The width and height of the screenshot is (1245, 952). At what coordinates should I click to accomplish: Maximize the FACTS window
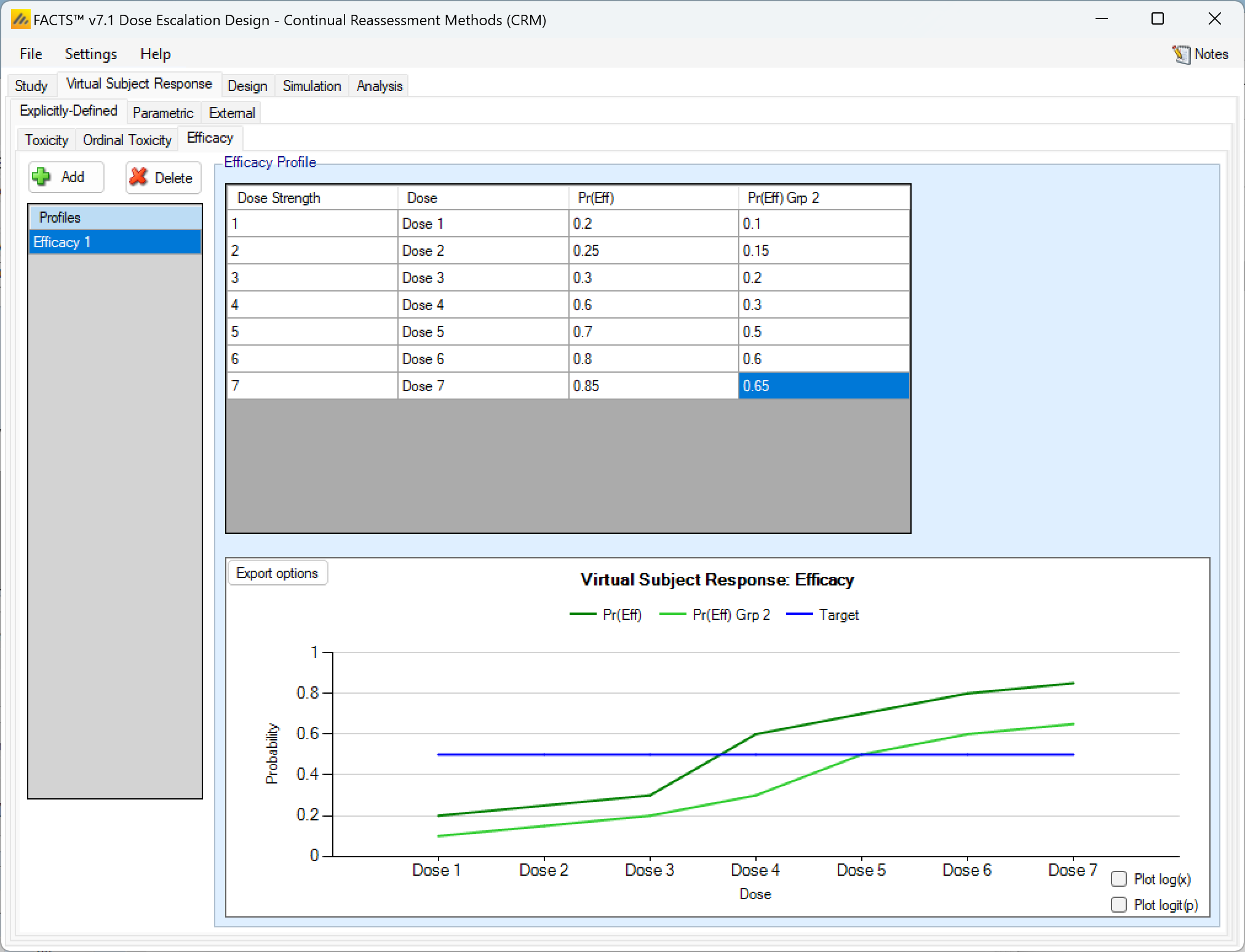(x=1158, y=19)
